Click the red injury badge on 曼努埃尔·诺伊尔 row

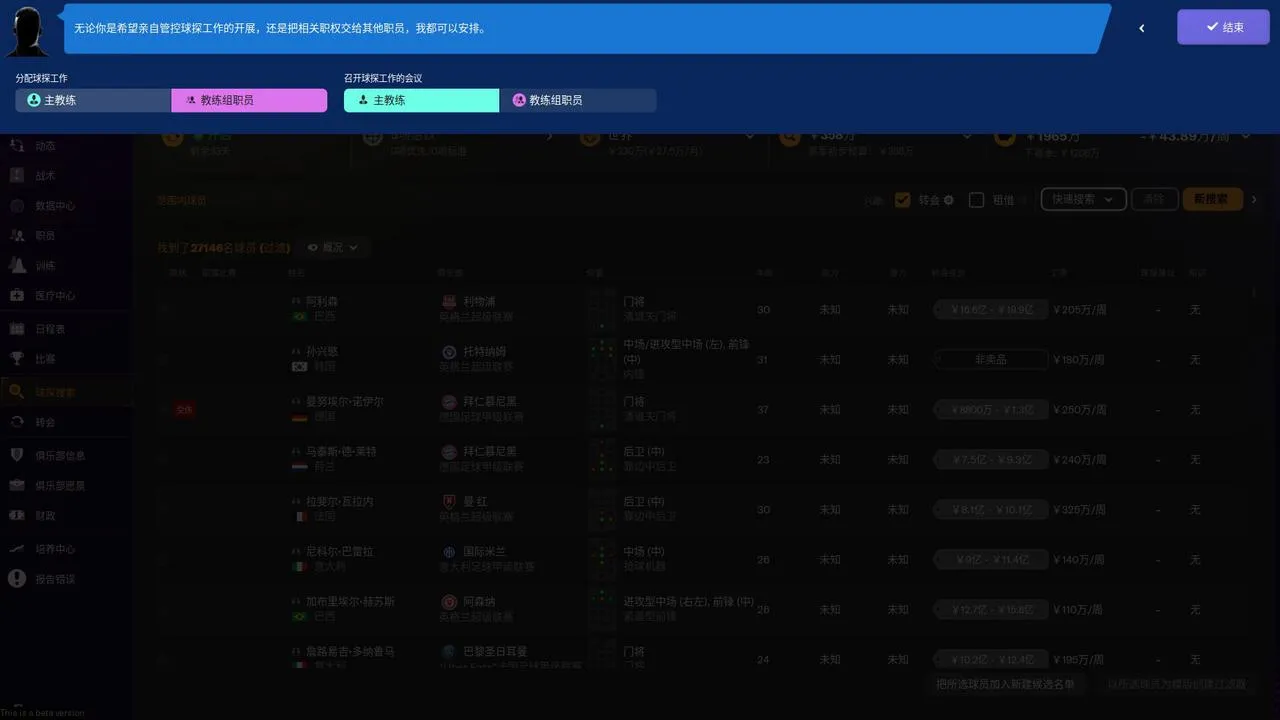coord(183,409)
